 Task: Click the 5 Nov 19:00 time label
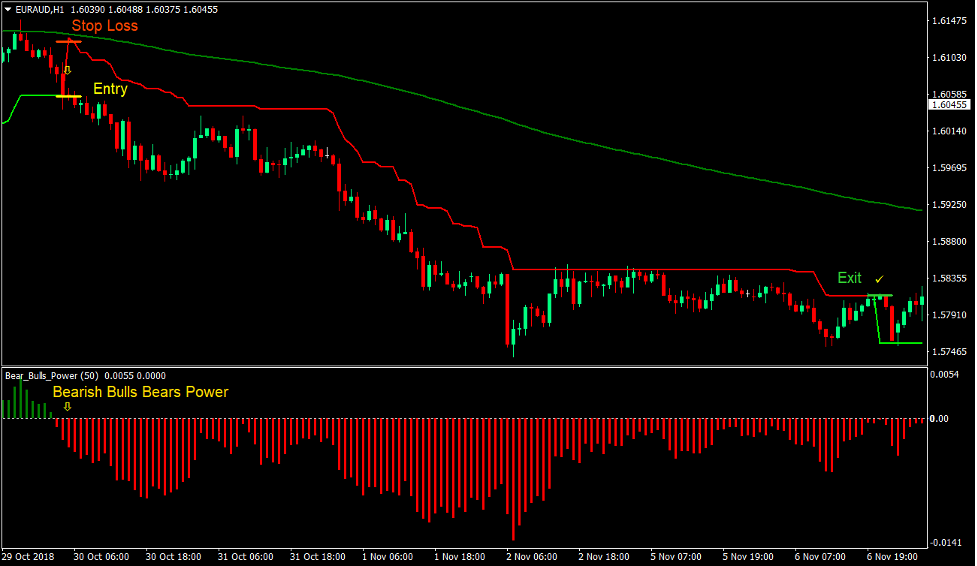point(748,557)
